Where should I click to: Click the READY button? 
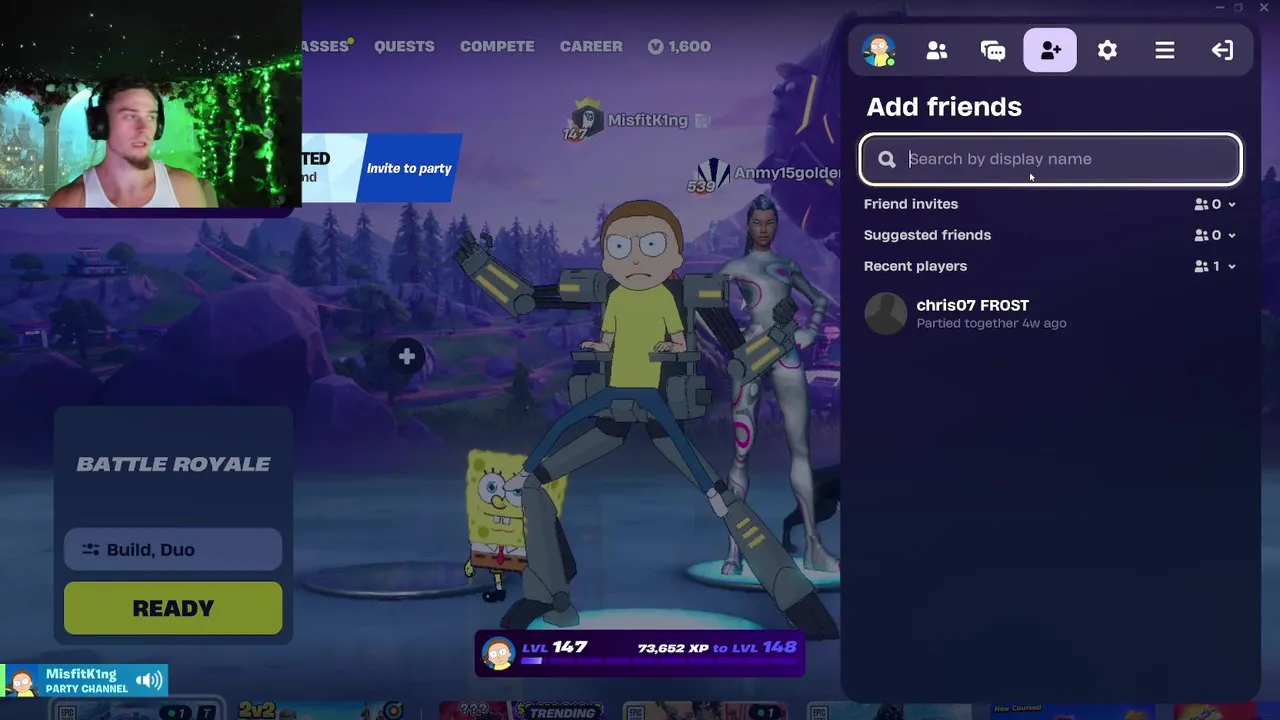[x=173, y=608]
